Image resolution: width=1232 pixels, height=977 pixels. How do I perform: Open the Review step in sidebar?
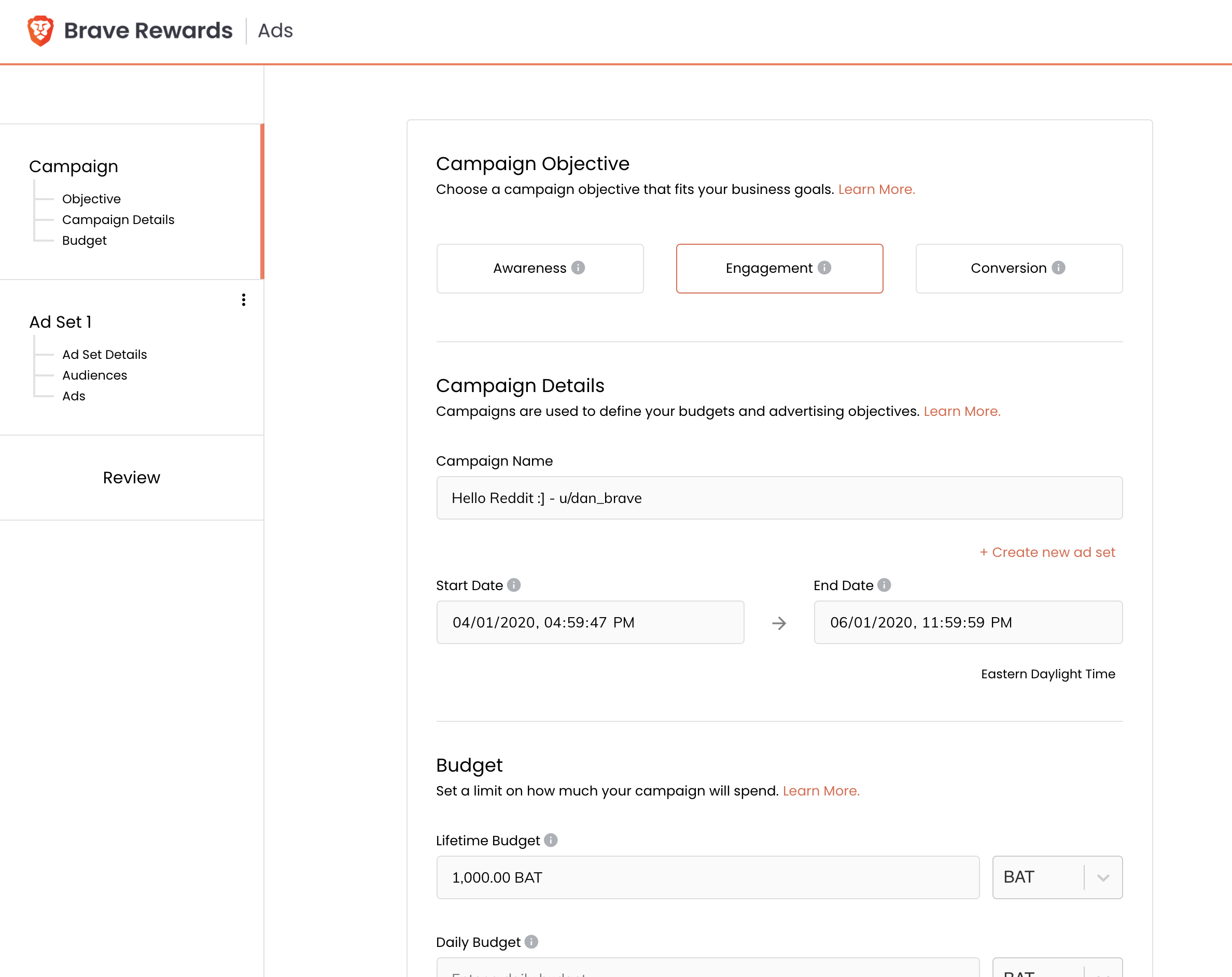[x=131, y=478]
